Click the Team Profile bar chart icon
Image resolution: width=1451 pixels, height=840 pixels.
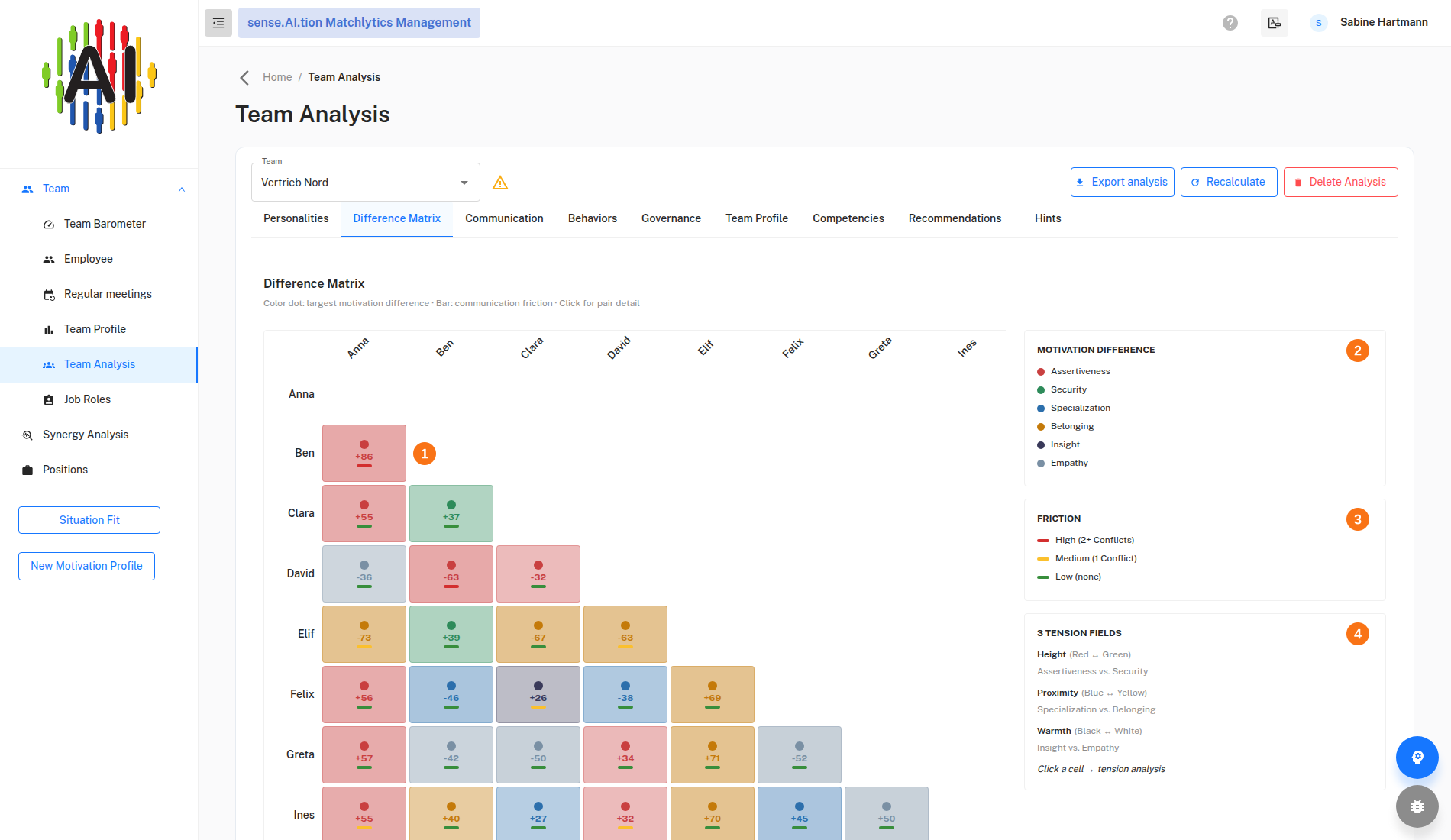point(49,330)
